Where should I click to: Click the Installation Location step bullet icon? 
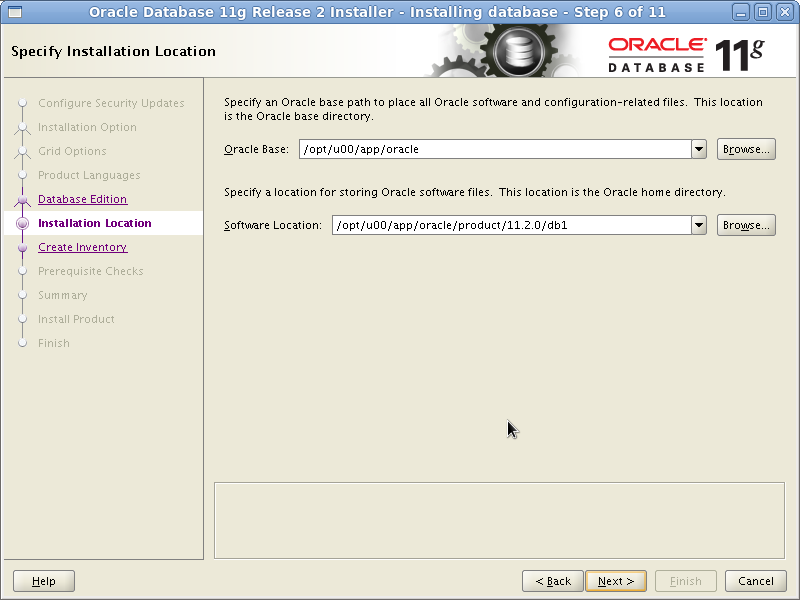point(22,223)
